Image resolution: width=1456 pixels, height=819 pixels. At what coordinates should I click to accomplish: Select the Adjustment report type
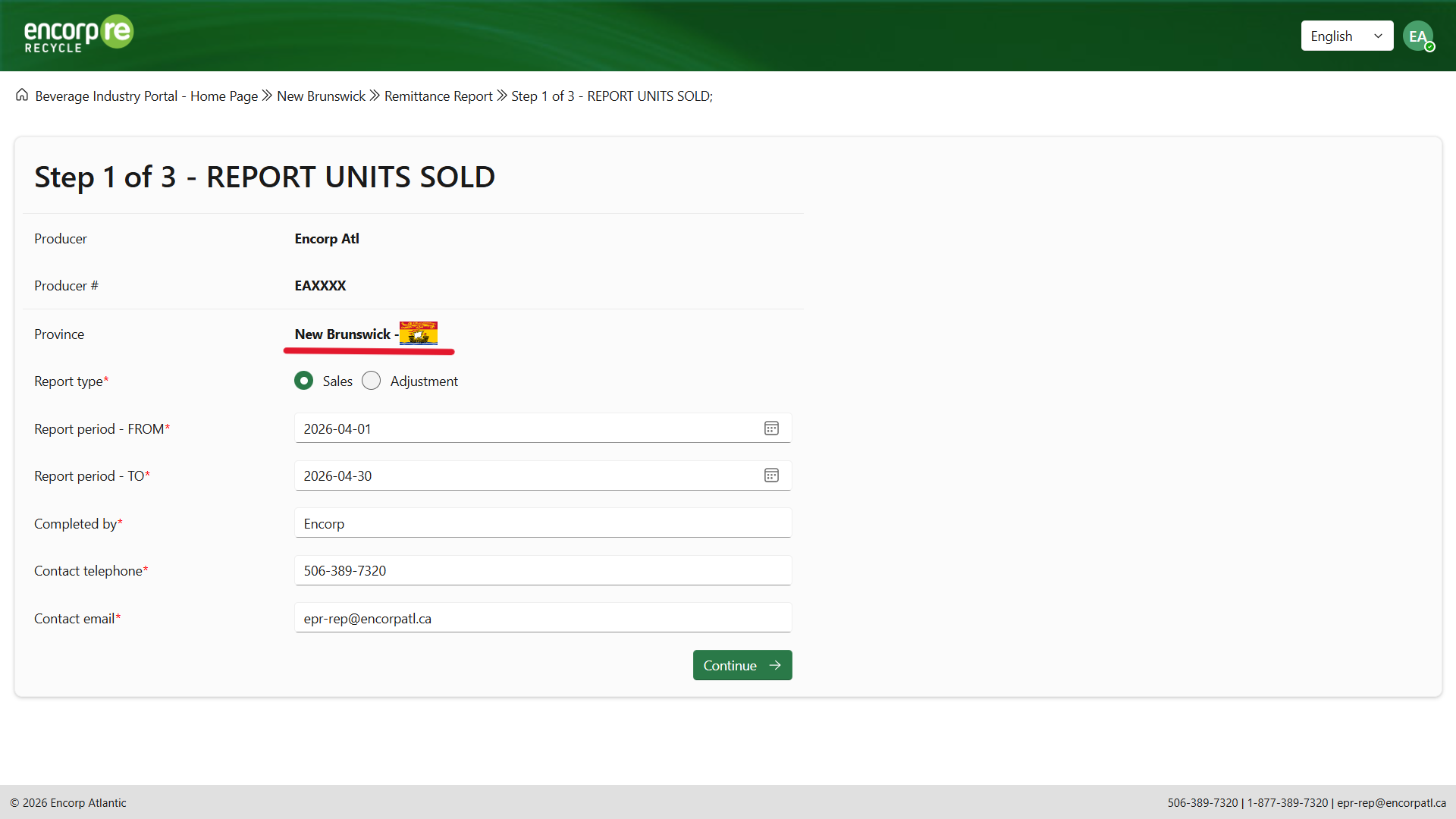(372, 381)
